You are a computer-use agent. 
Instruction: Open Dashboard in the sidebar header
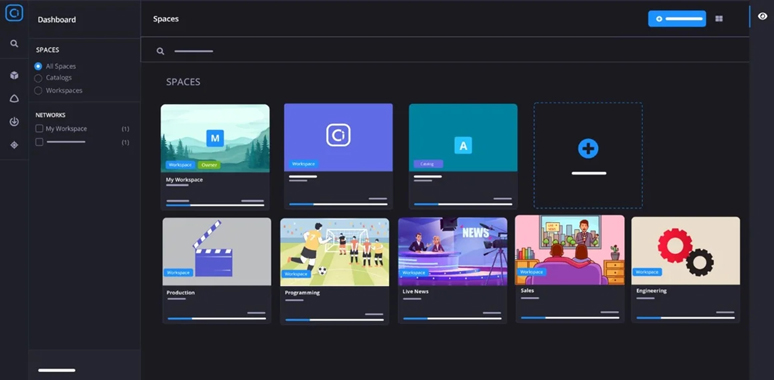coord(57,20)
